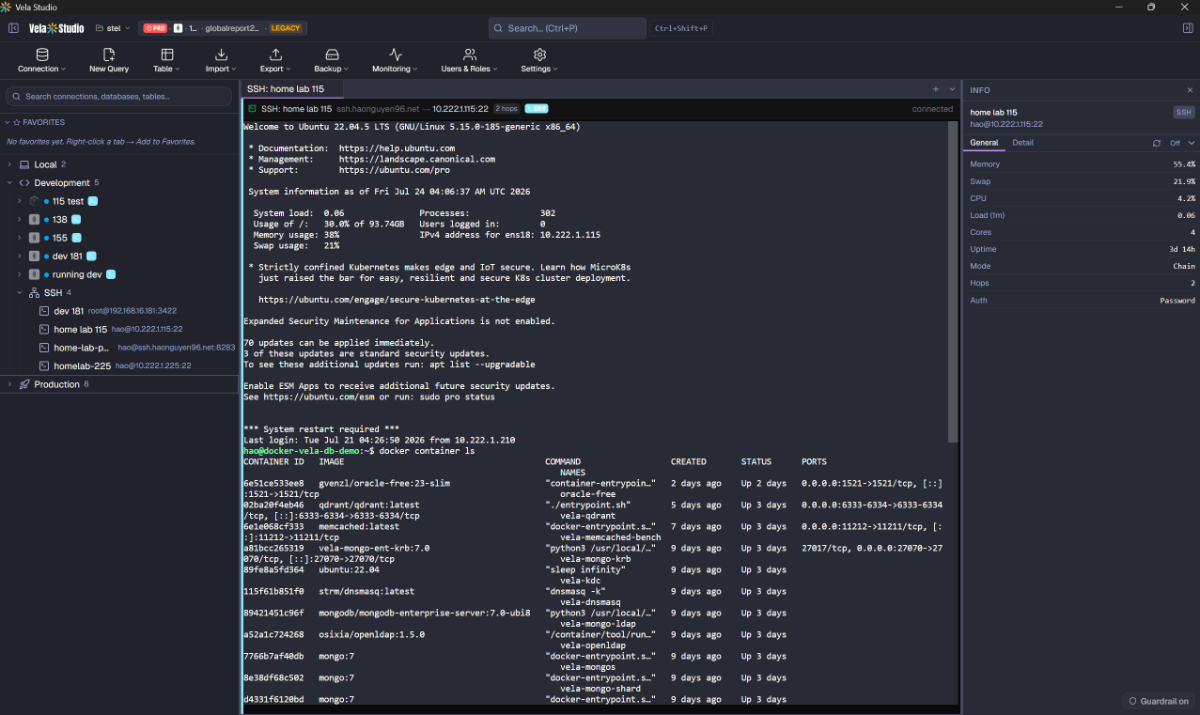
Task: Focus the search connections, databases, tables field
Action: tap(119, 96)
